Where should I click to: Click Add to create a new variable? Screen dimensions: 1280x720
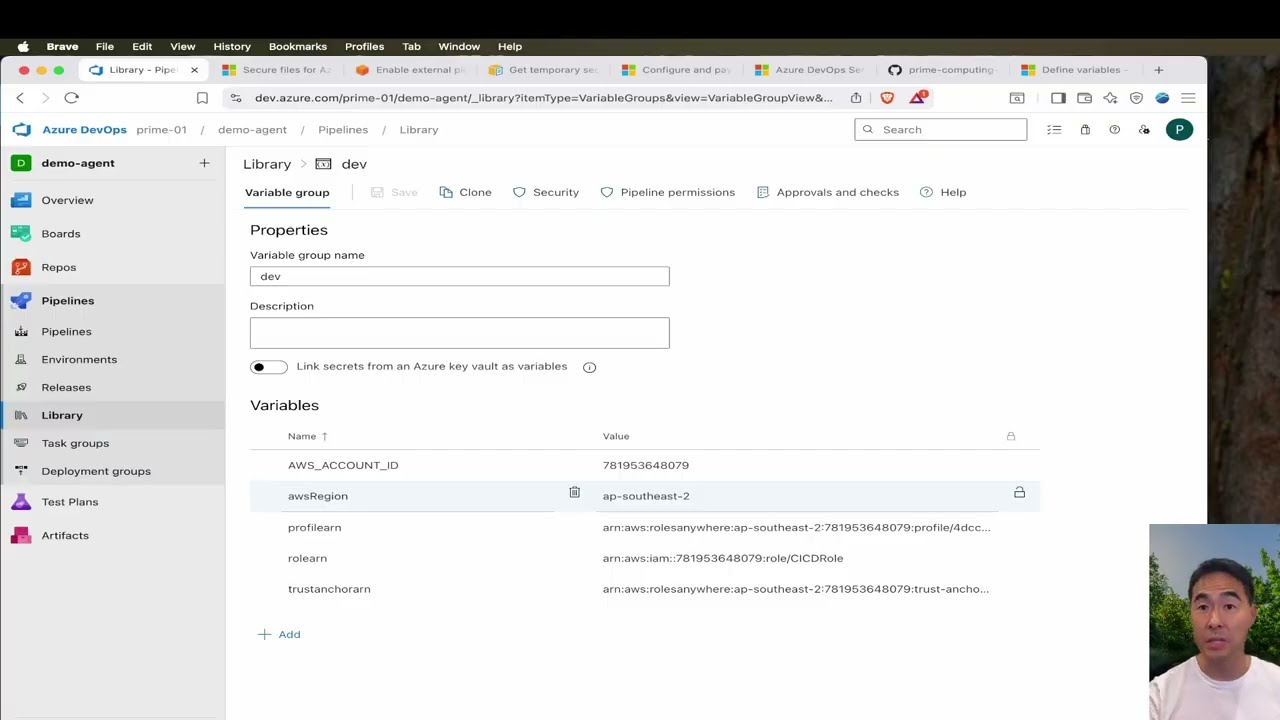(279, 634)
